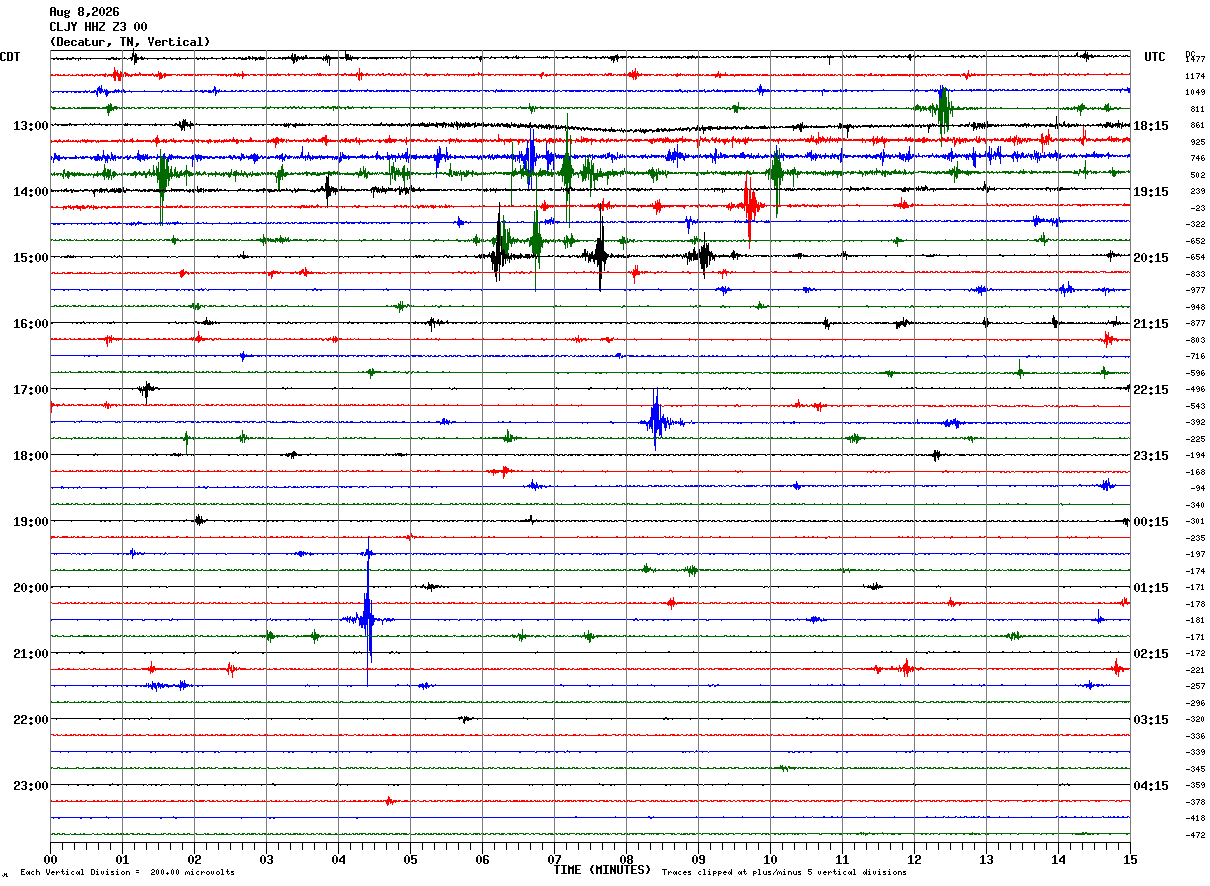Image resolution: width=1210 pixels, height=886 pixels.
Task: Click the 13:00 CDT time label
Action: (30, 126)
